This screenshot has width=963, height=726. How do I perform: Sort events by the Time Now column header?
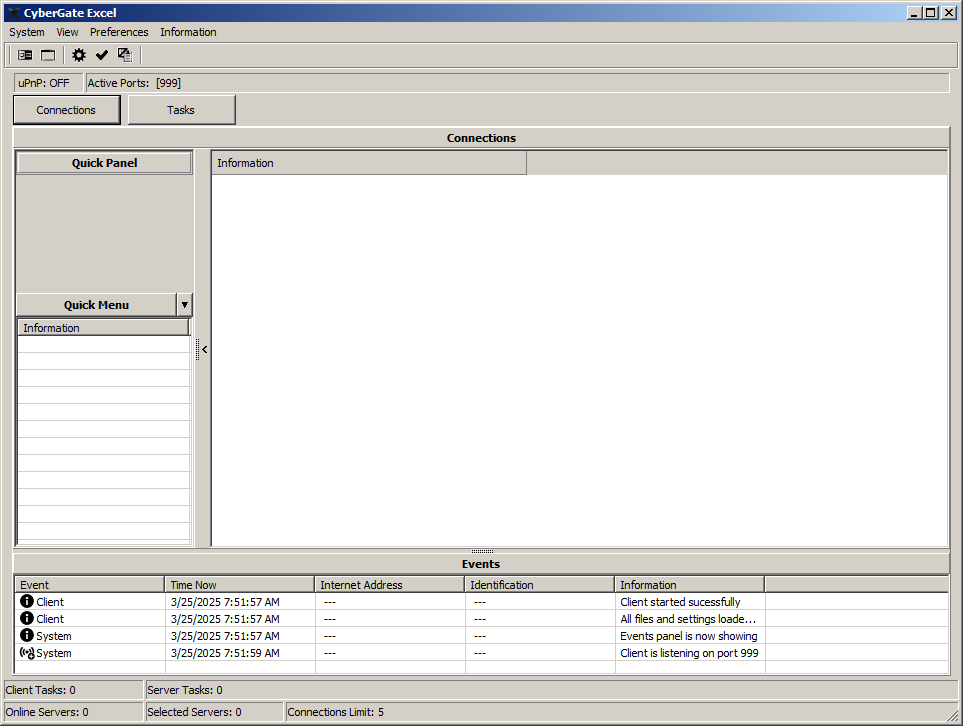tap(239, 585)
